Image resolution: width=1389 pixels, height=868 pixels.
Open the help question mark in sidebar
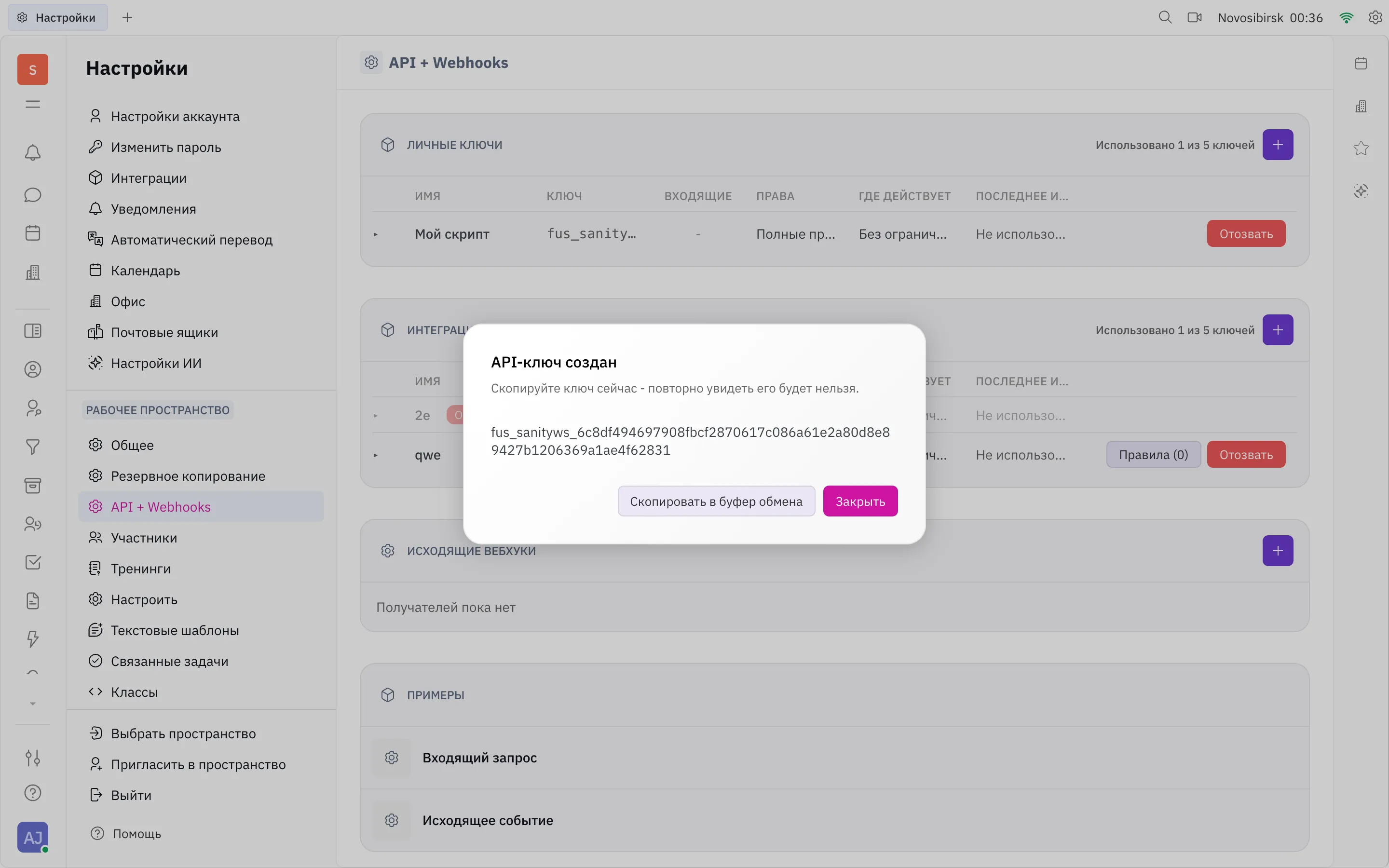coord(33,793)
